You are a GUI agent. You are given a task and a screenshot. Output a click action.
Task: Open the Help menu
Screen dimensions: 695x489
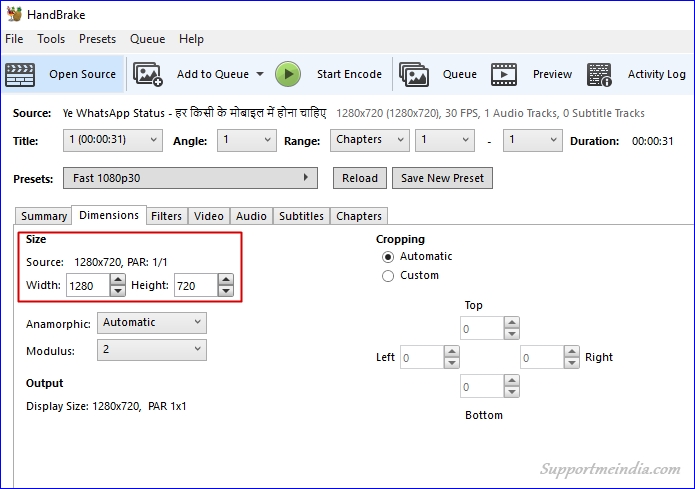click(x=191, y=39)
